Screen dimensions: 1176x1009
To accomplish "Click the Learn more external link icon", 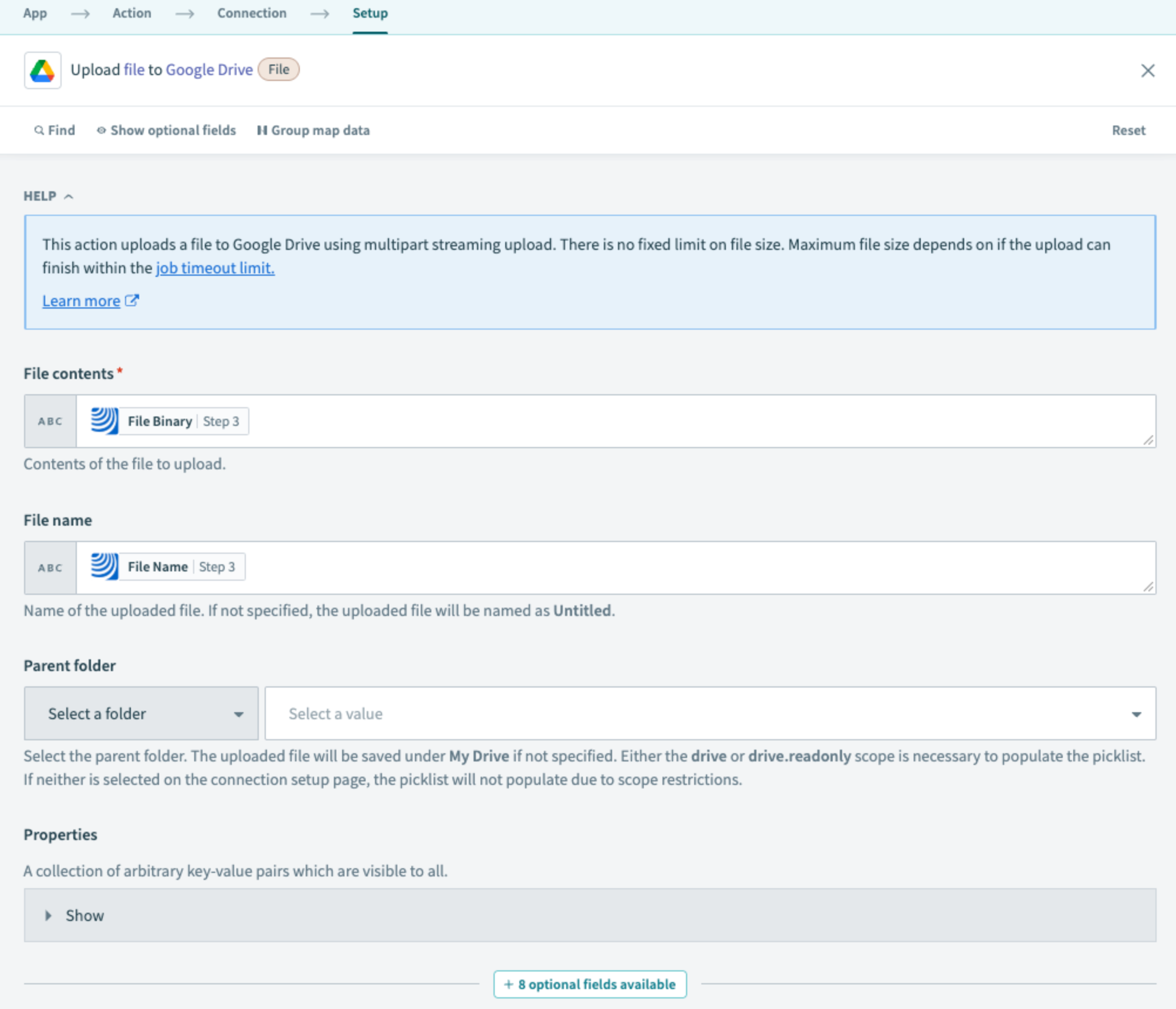I will (x=132, y=300).
